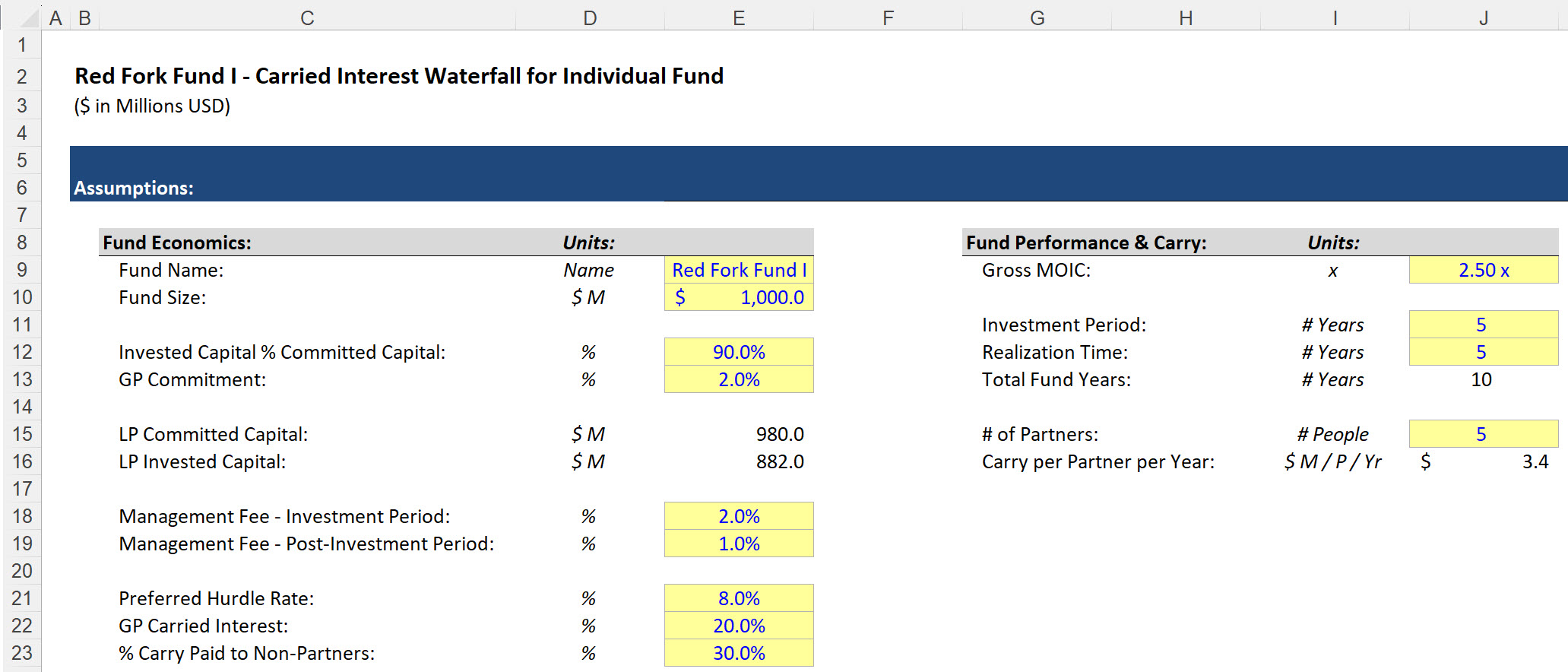Click the 'Gross MOIC:' label
This screenshot has height=672, width=1568.
point(1036,270)
